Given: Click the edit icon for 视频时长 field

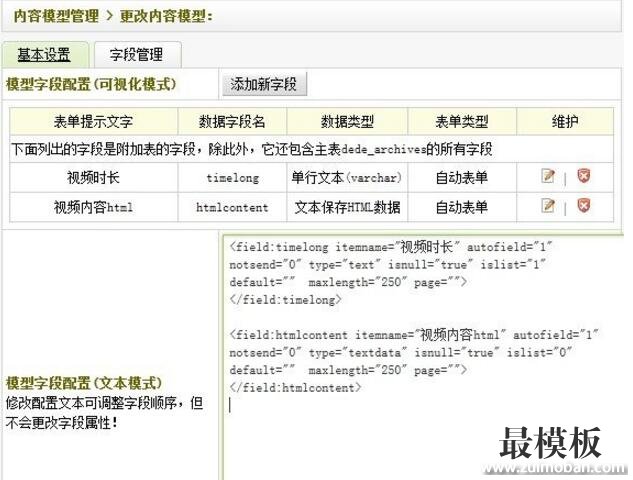Looking at the screenshot, I should (x=548, y=177).
